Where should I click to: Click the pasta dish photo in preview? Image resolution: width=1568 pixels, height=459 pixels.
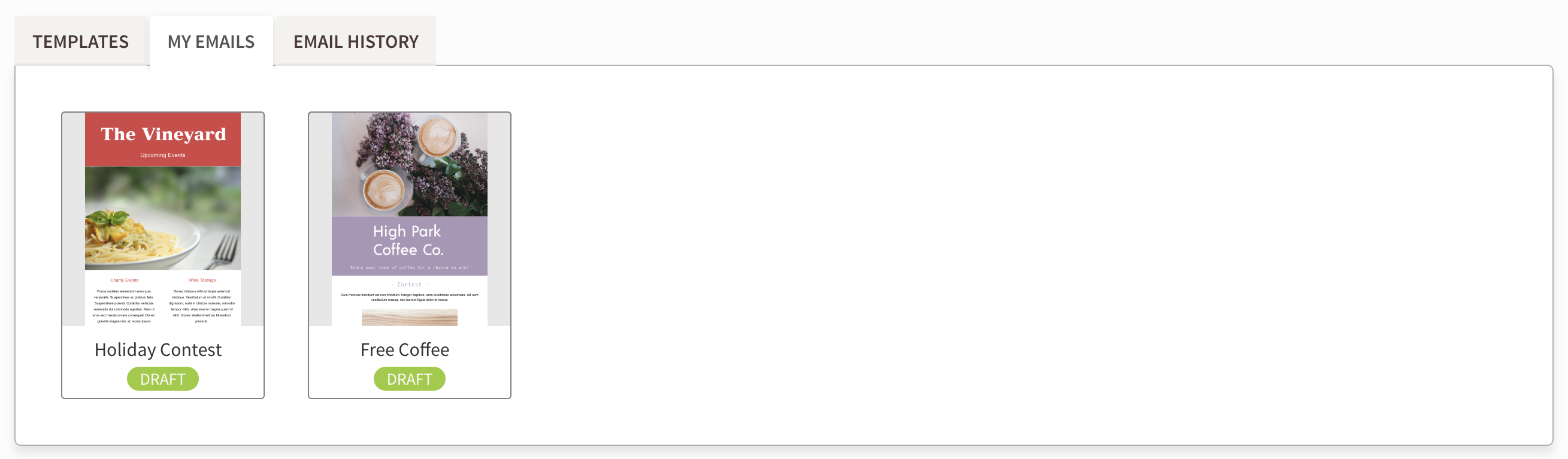pos(162,218)
